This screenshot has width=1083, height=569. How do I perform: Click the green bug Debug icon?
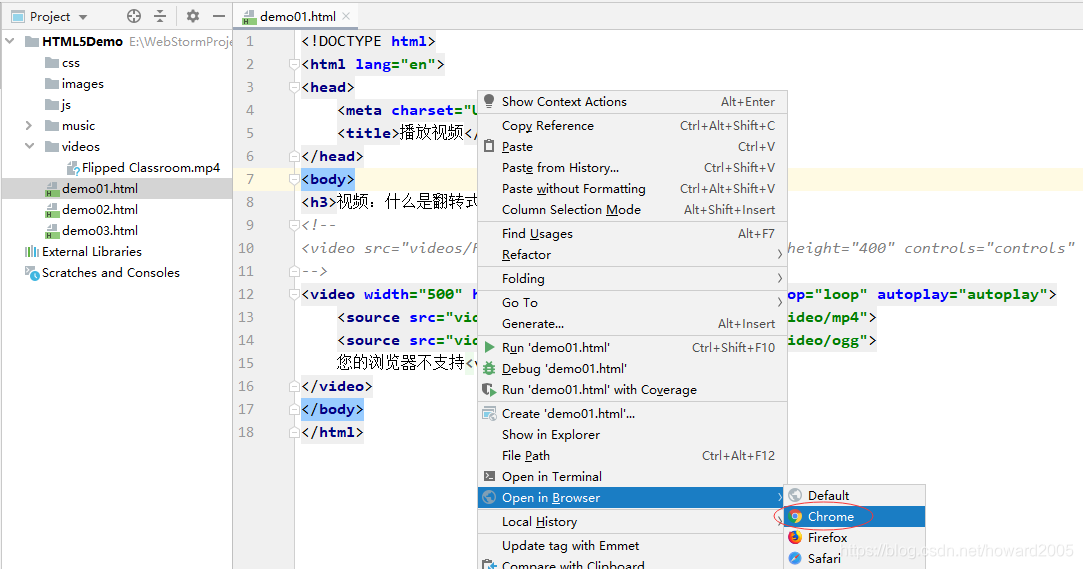click(489, 369)
